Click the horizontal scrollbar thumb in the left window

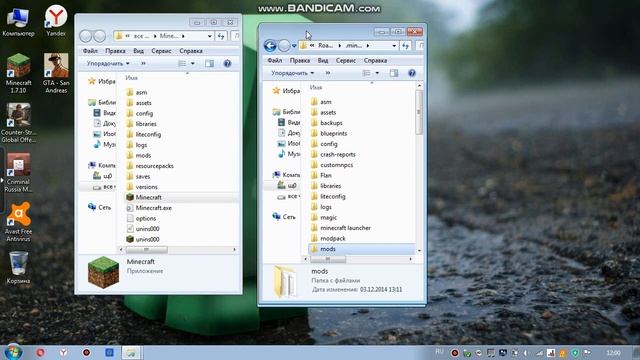pos(146,249)
